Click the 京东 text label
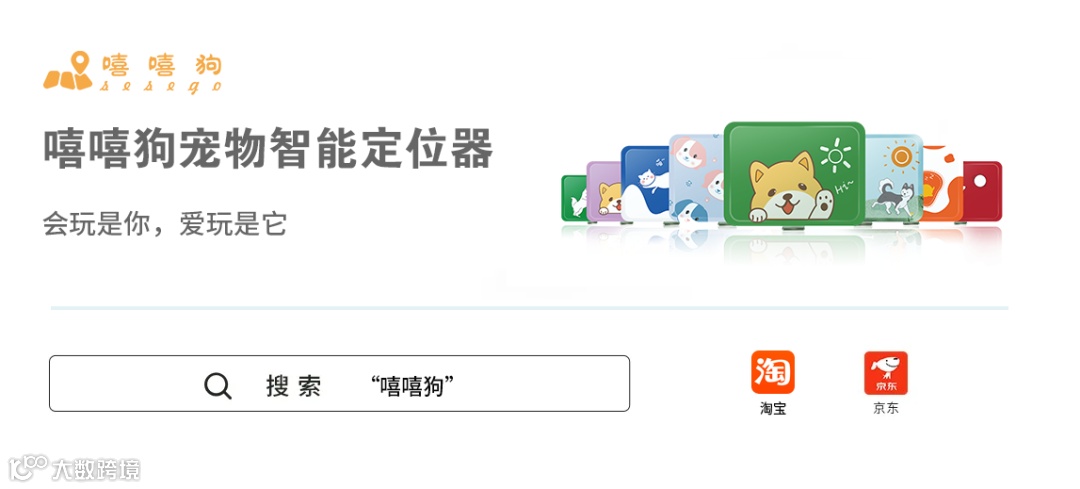Screen dimensions: 1080x489 tap(886, 408)
